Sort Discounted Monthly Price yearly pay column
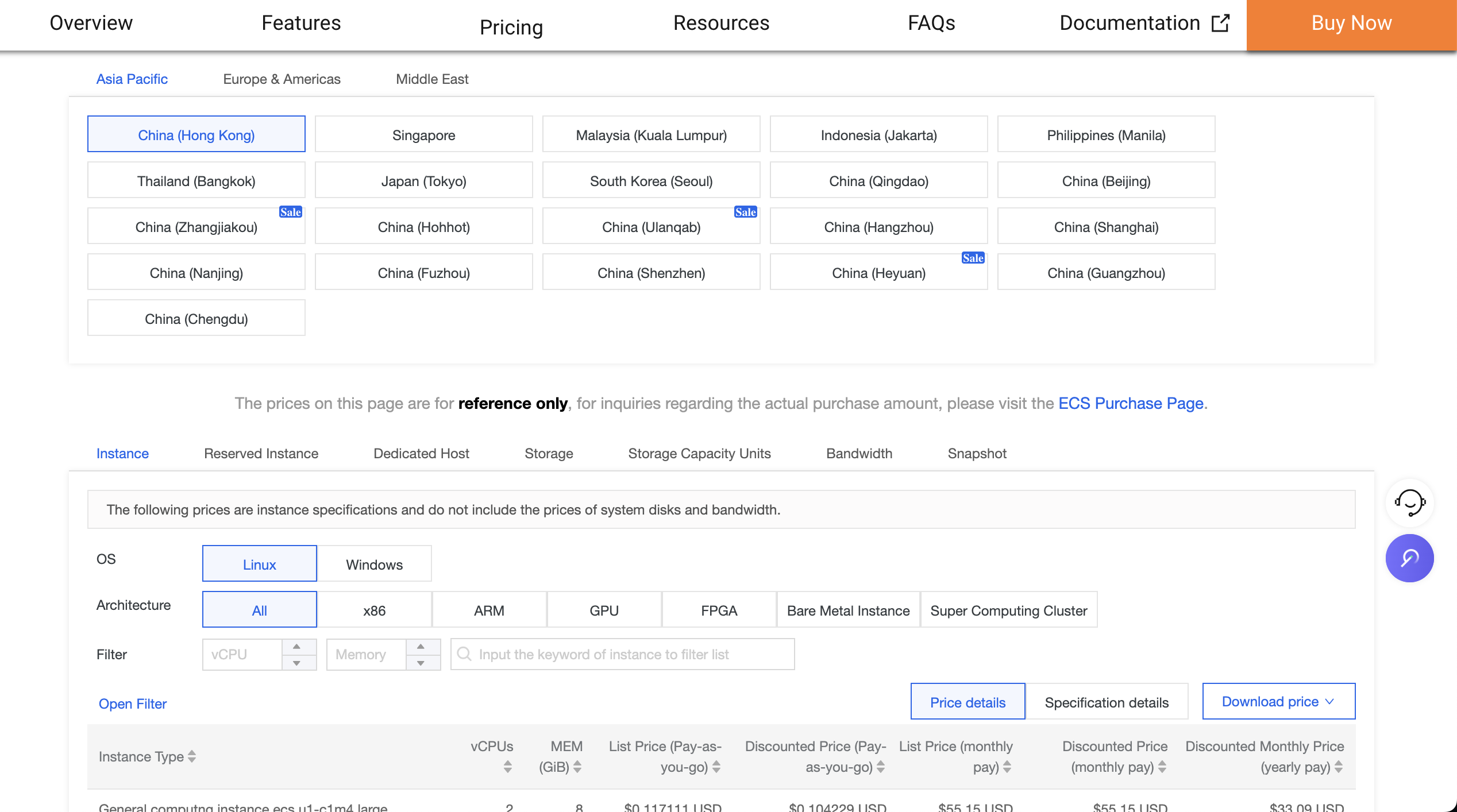The width and height of the screenshot is (1457, 812). tap(1339, 767)
